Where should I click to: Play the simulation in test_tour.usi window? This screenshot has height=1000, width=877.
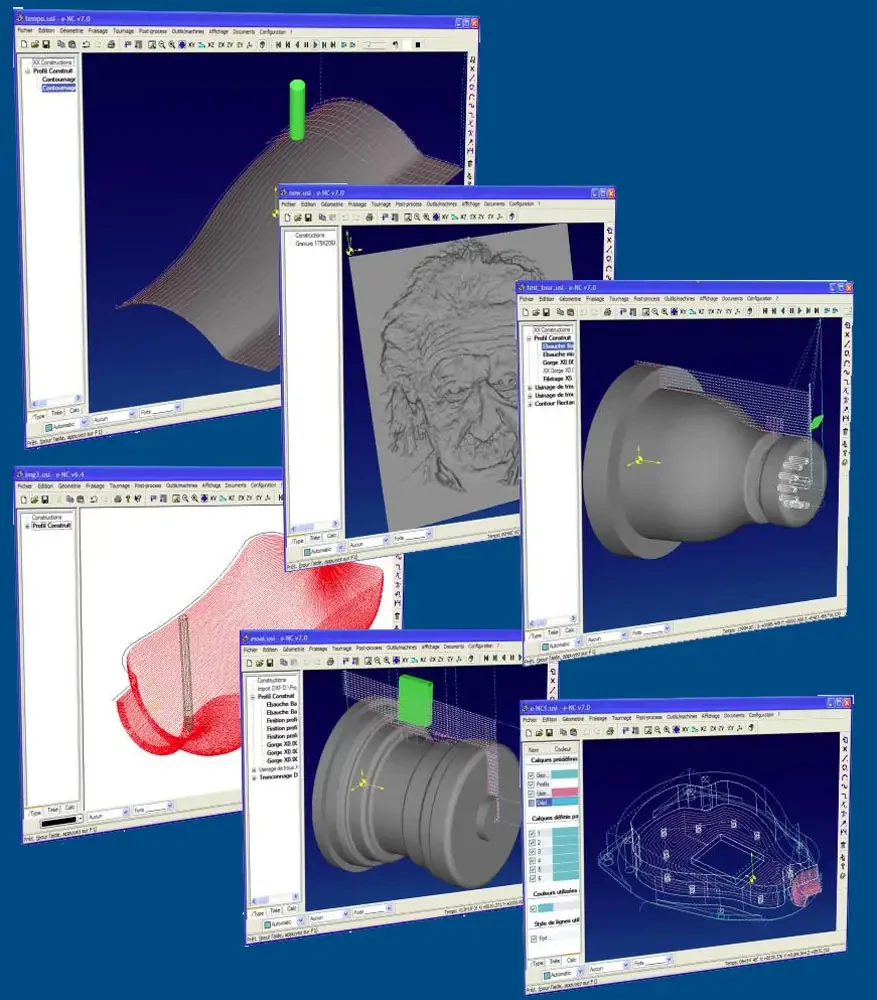800,311
